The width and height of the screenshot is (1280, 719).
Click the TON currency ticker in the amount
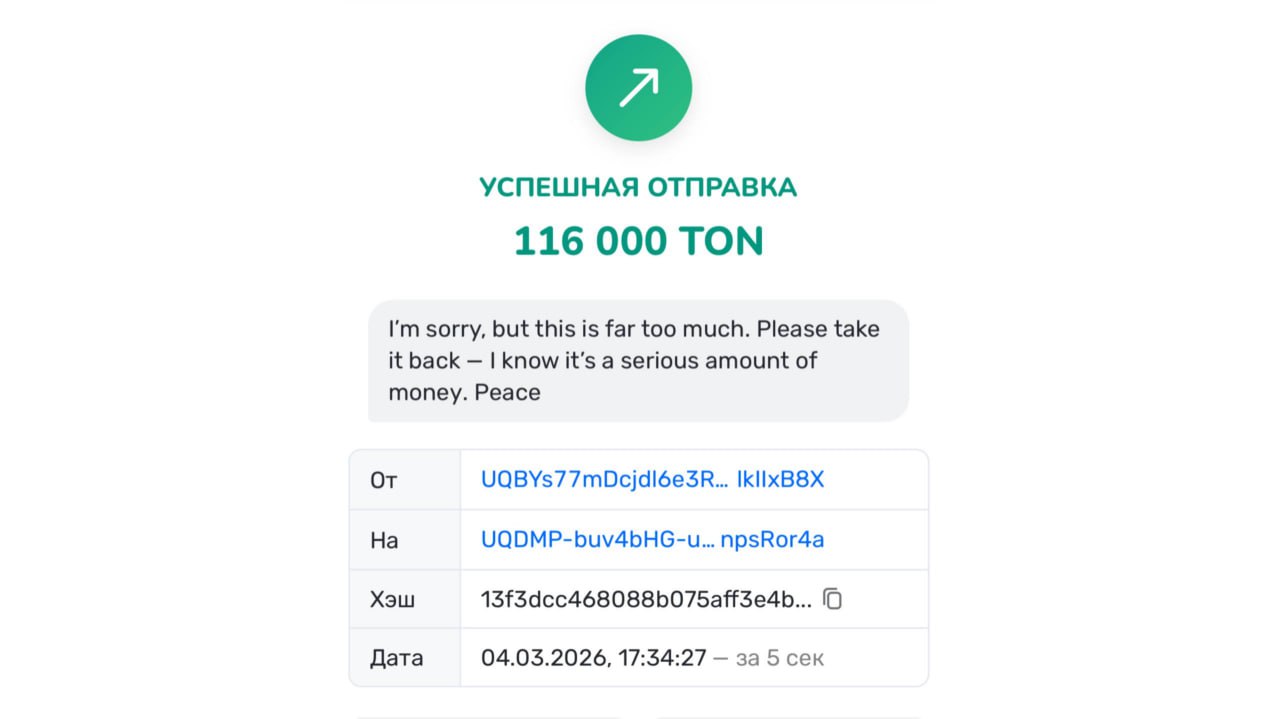click(719, 241)
